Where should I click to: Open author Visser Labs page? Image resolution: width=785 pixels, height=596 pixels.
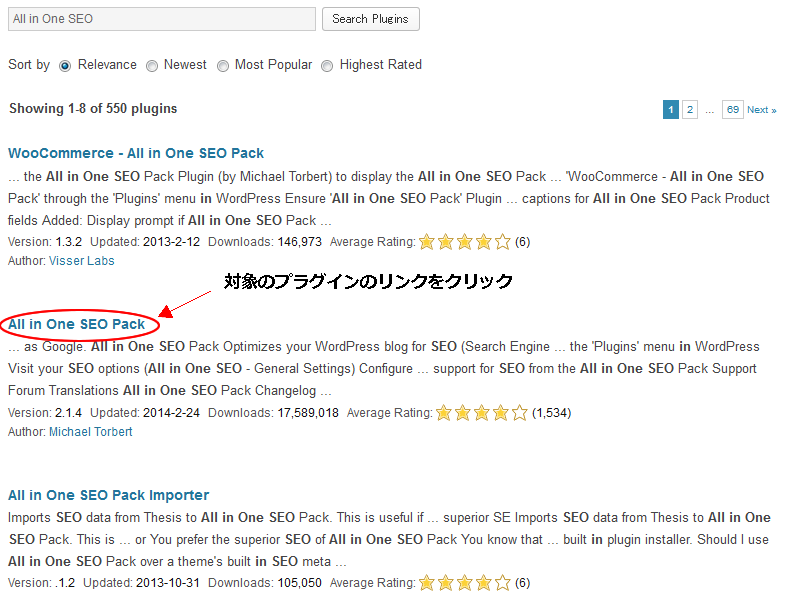[x=82, y=261]
